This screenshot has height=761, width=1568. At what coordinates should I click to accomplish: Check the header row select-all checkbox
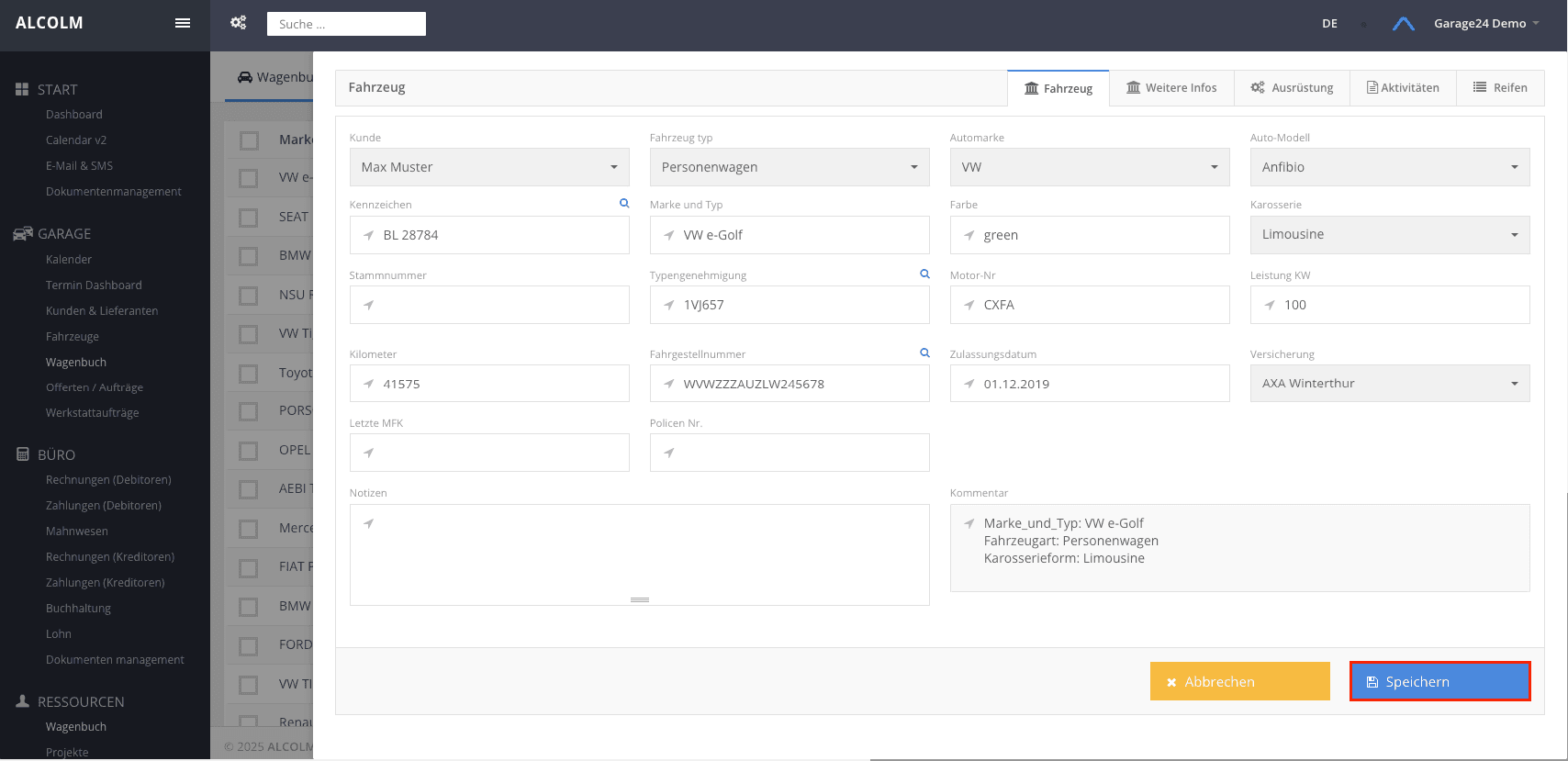(249, 140)
